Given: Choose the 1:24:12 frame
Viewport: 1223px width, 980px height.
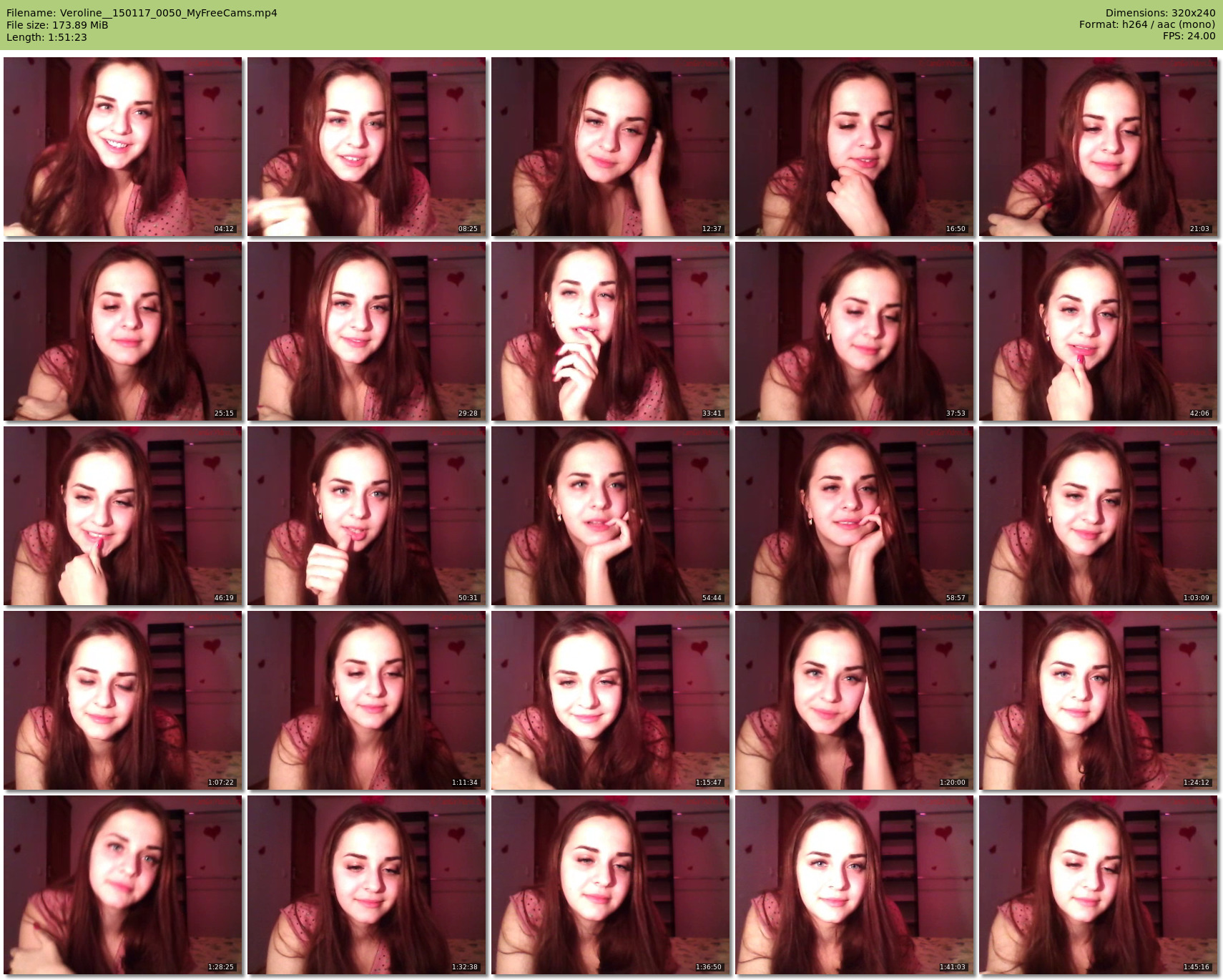Looking at the screenshot, I should 1098,700.
